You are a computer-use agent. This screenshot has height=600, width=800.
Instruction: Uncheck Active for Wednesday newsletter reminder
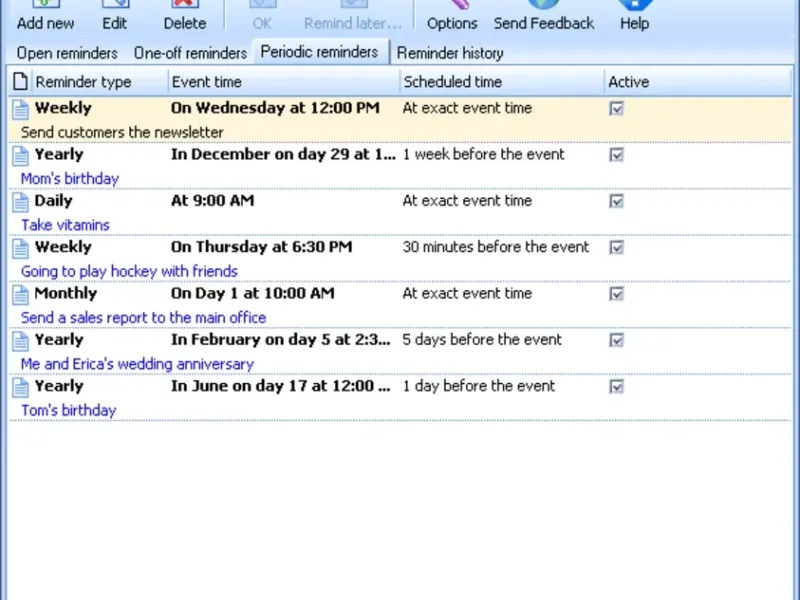tap(616, 108)
